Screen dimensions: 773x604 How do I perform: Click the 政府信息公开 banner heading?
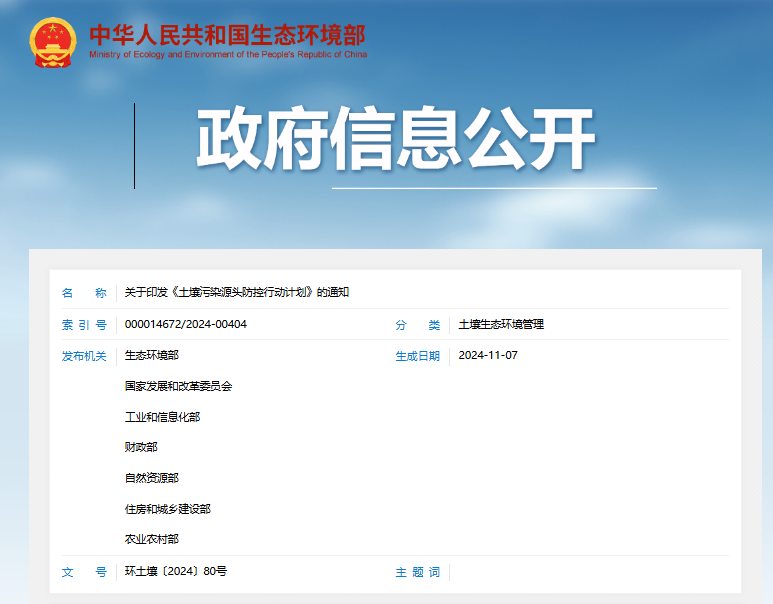coord(396,139)
